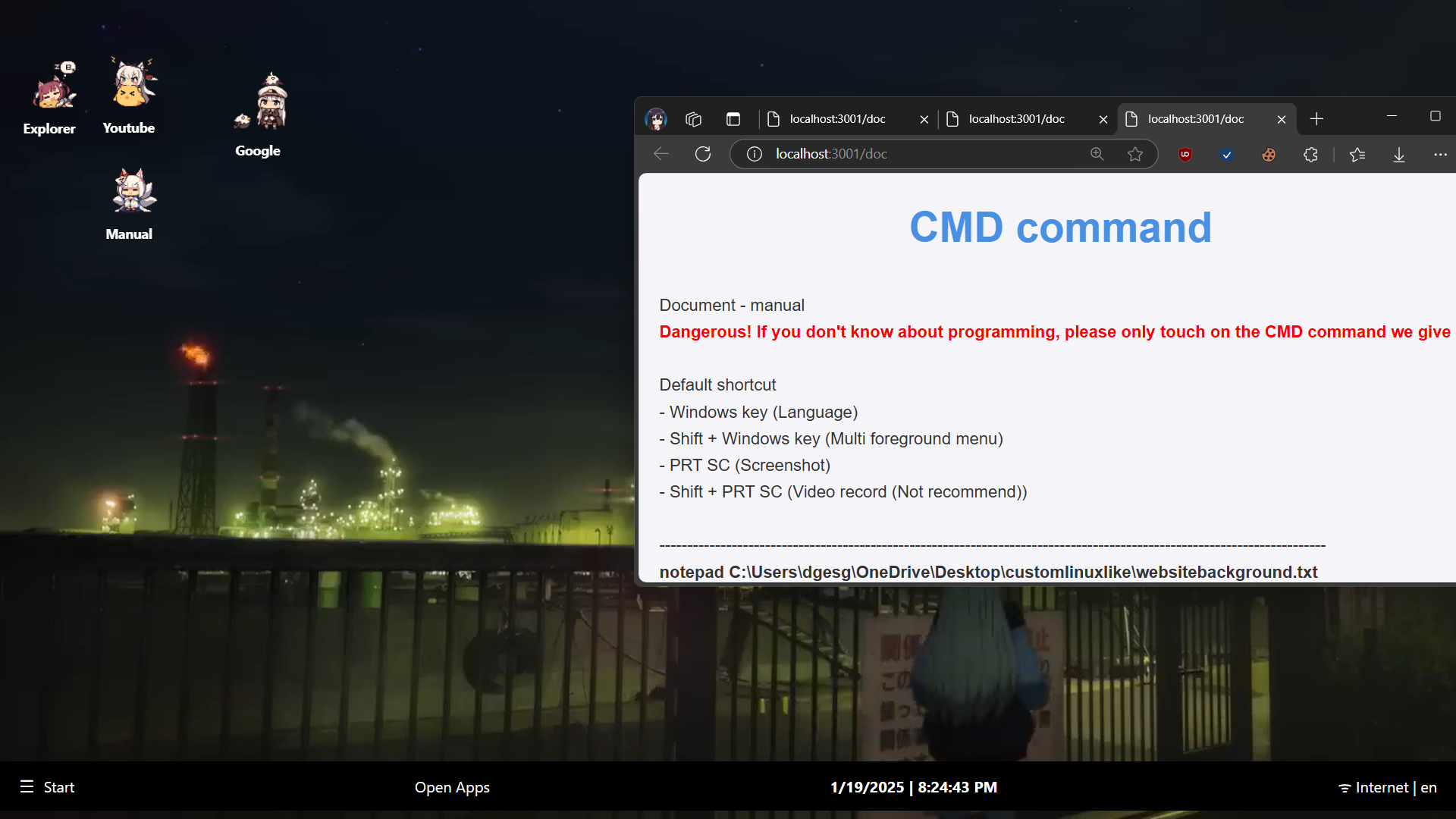Click the Document - manual text
Viewport: 1456px width, 819px height.
pos(732,305)
